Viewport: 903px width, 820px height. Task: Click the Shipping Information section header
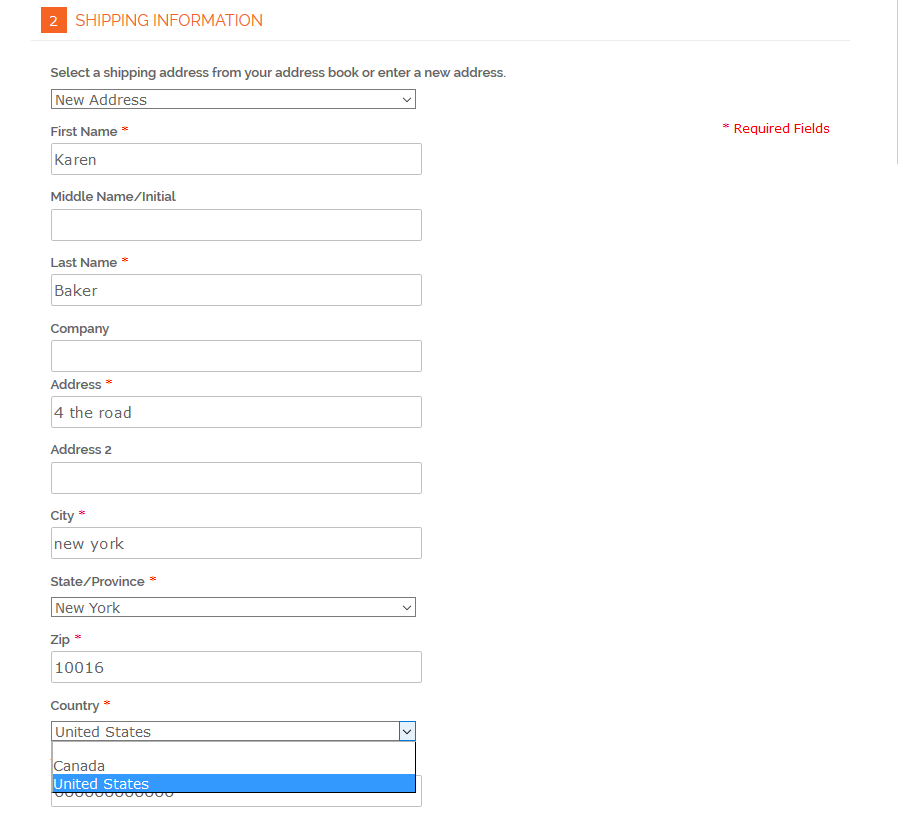click(x=168, y=20)
